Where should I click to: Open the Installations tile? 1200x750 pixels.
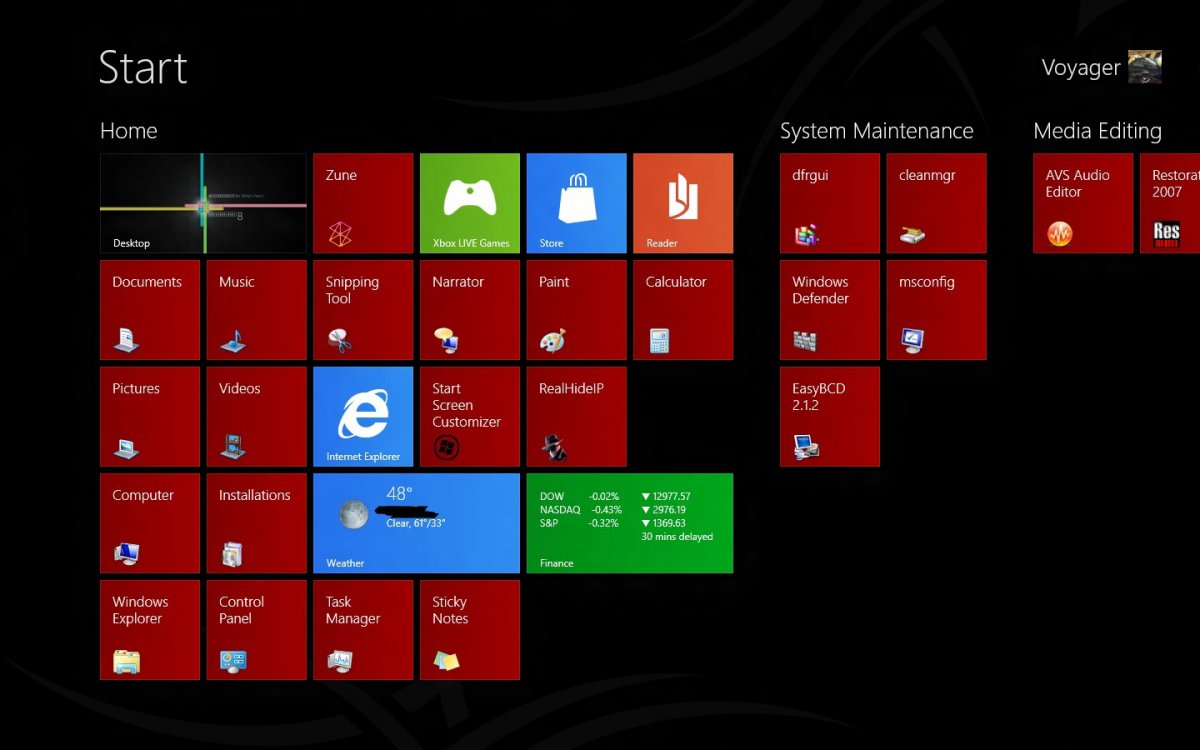257,523
